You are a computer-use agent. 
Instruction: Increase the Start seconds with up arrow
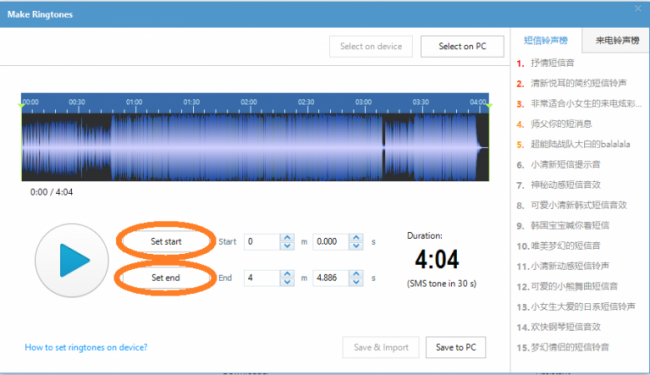(356, 237)
